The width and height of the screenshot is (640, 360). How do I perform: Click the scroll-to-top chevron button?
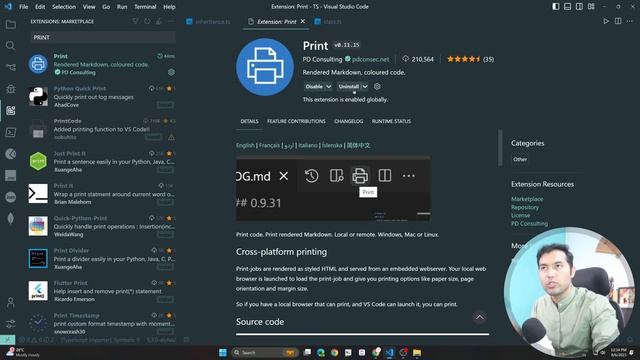click(x=480, y=317)
